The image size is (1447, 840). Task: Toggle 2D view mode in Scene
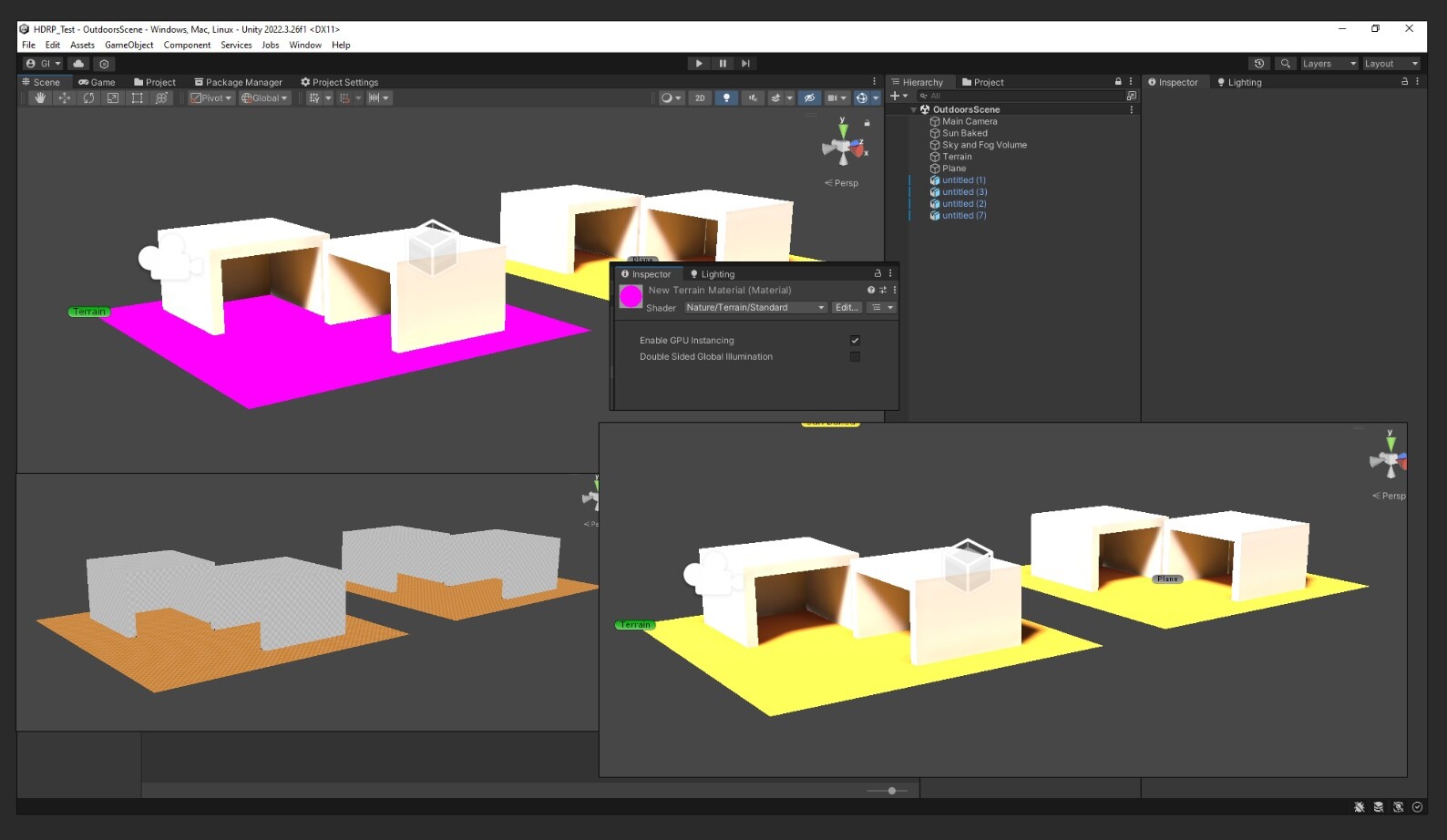point(700,98)
